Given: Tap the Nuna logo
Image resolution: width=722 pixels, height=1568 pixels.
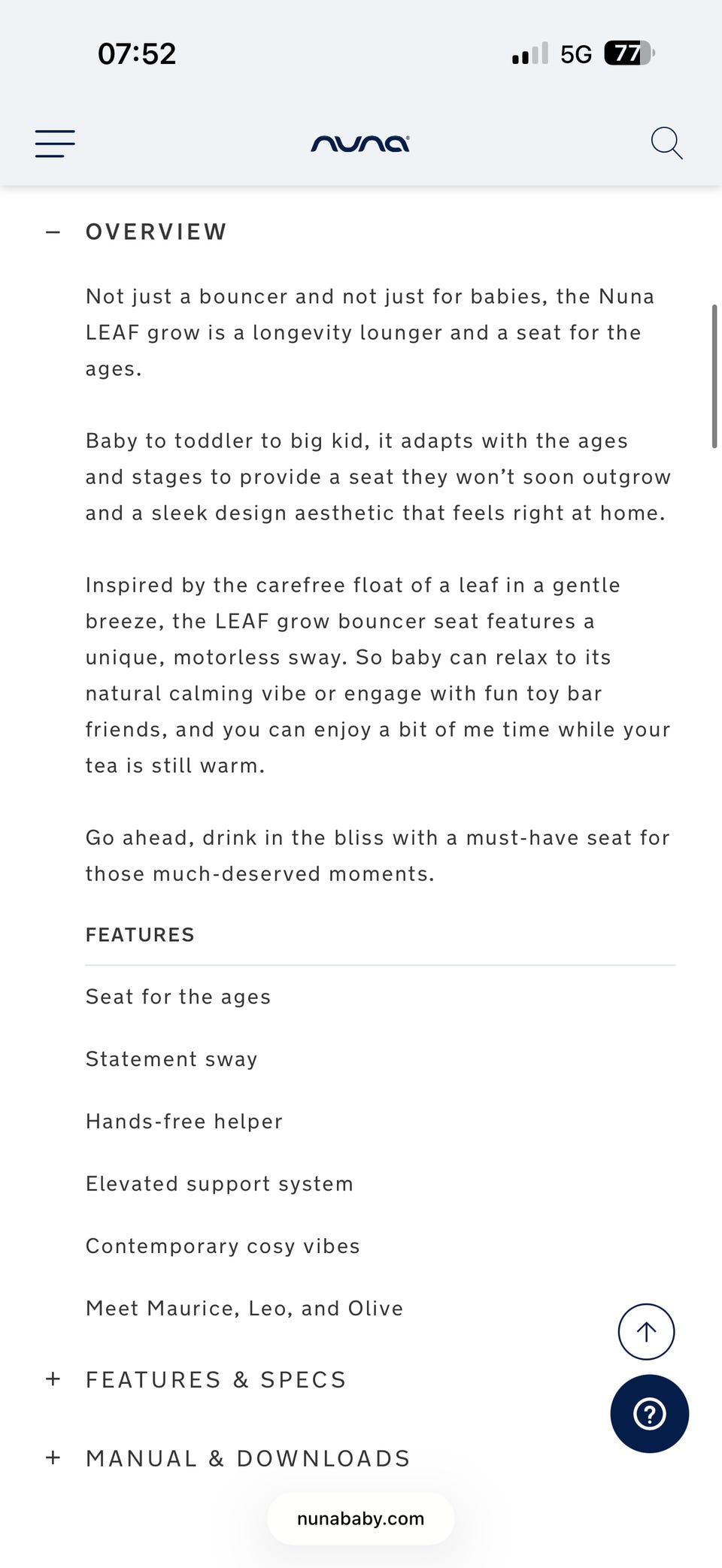Looking at the screenshot, I should [x=360, y=143].
